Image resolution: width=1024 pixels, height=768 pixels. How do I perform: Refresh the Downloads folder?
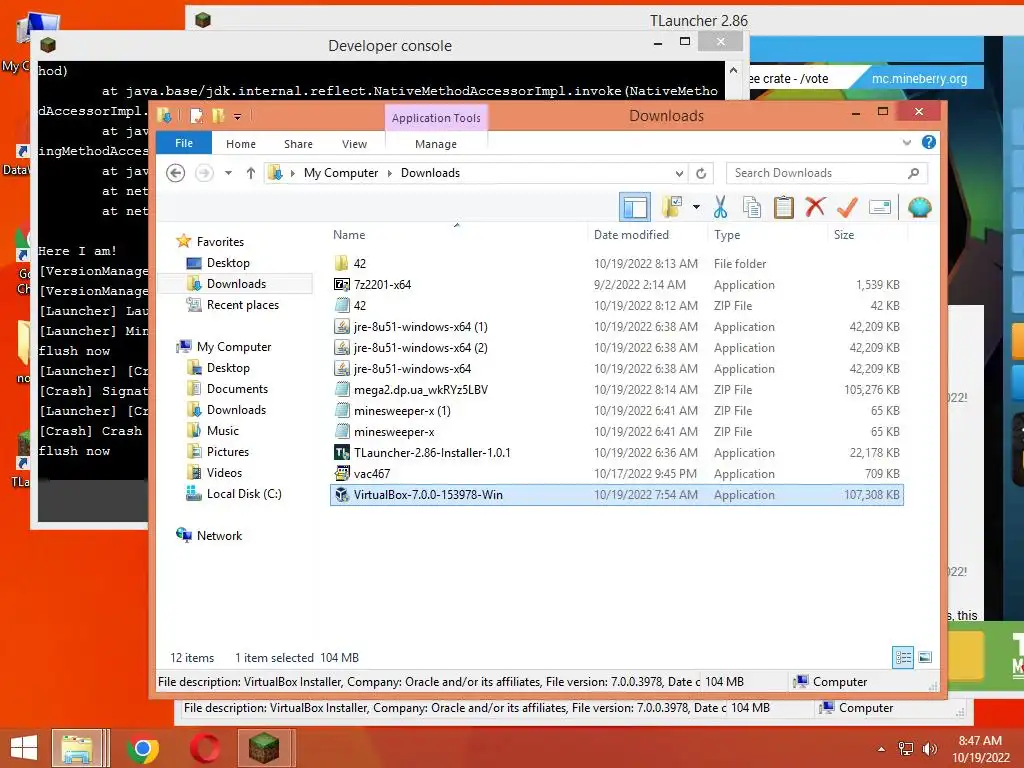[701, 173]
